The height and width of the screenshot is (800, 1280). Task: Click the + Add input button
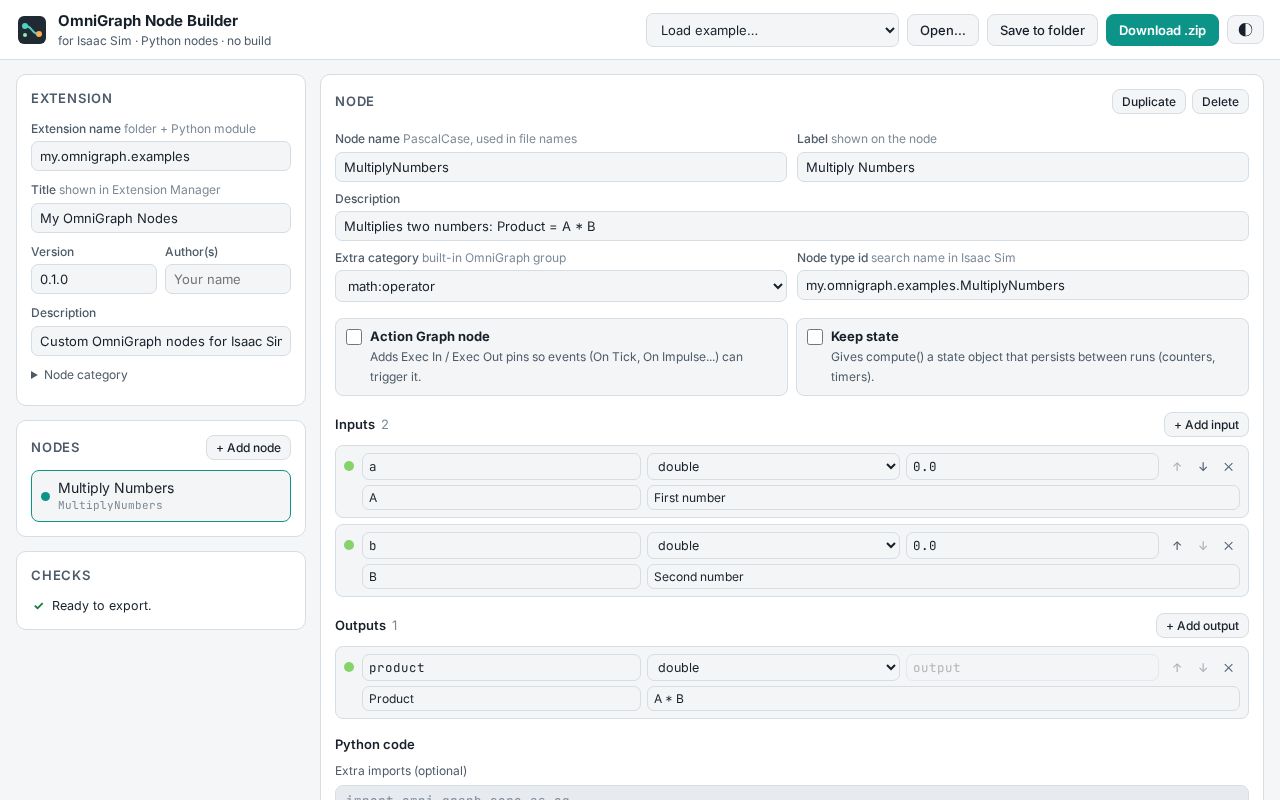(1206, 425)
